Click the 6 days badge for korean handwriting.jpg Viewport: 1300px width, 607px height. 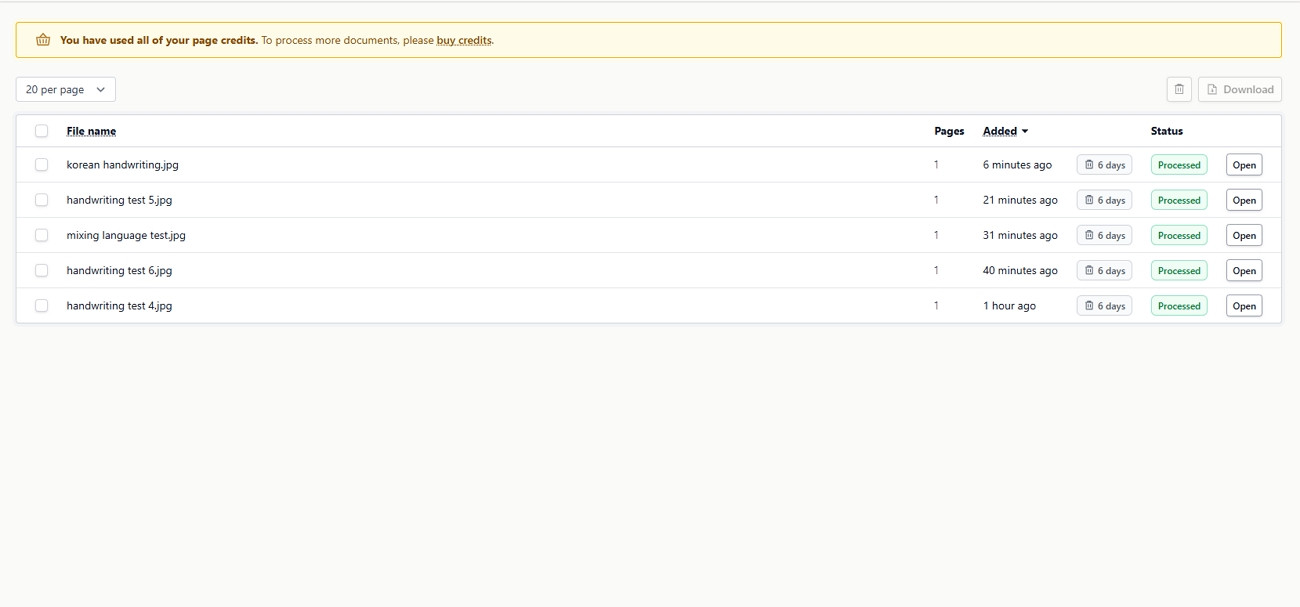point(1104,165)
